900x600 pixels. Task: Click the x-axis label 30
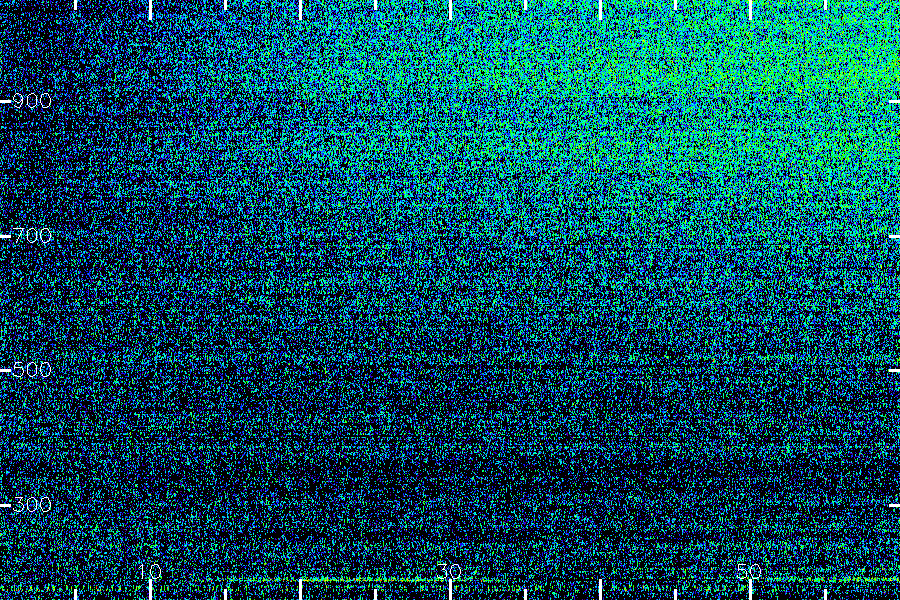(x=449, y=571)
